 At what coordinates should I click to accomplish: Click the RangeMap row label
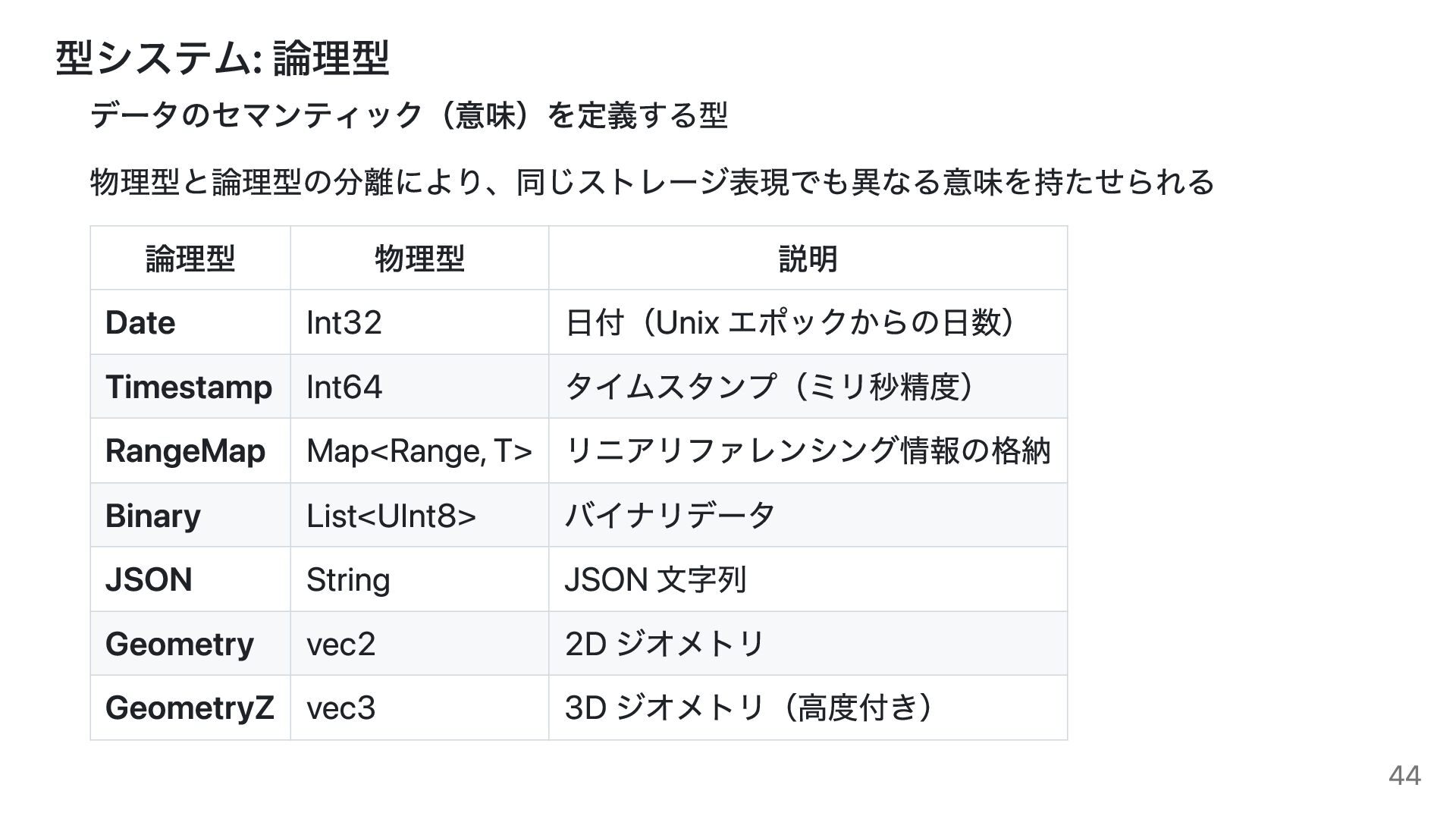pyautogui.click(x=185, y=451)
